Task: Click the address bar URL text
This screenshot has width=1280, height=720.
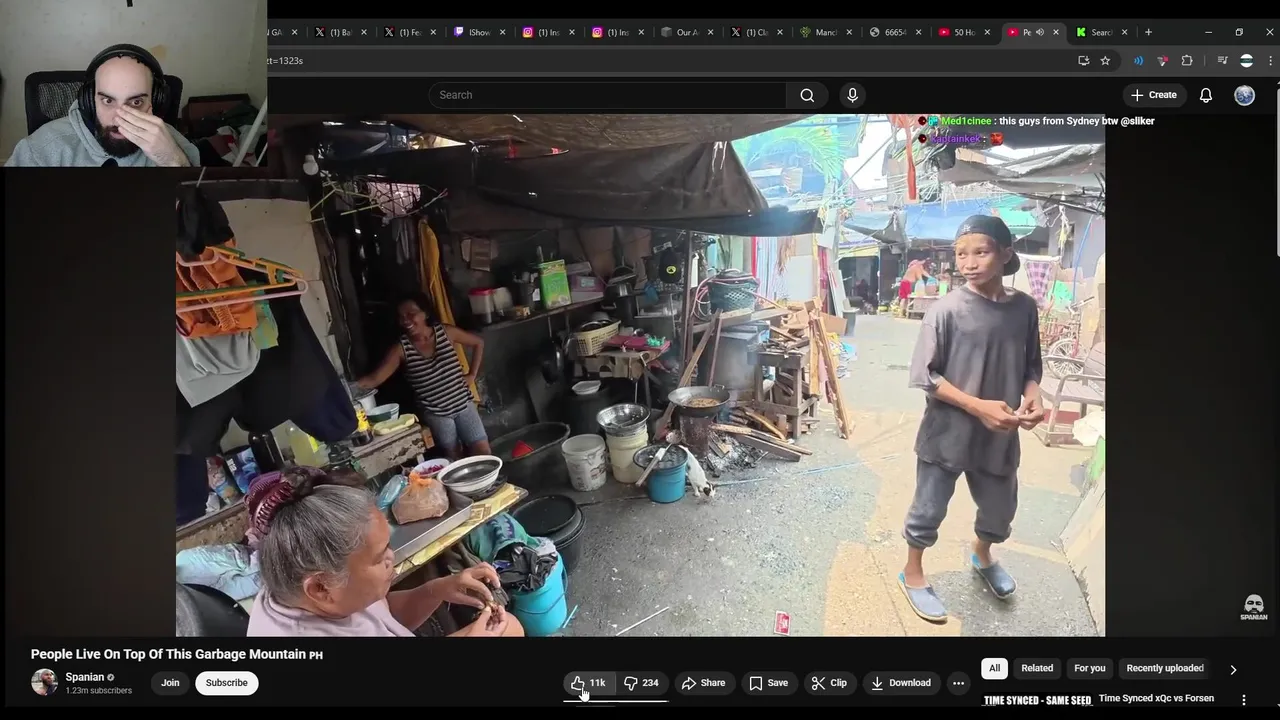Action: (x=285, y=61)
